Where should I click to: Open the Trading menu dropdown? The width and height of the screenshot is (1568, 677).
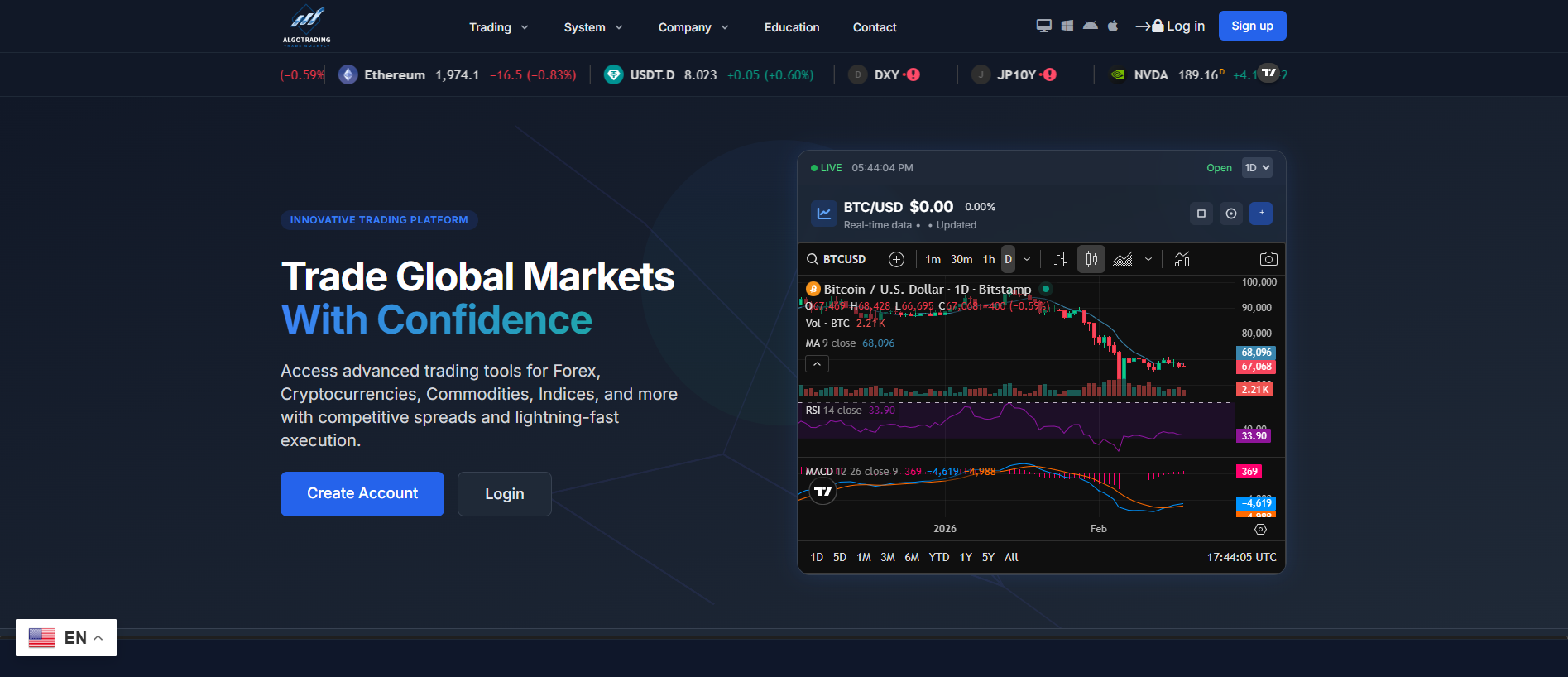(x=498, y=27)
